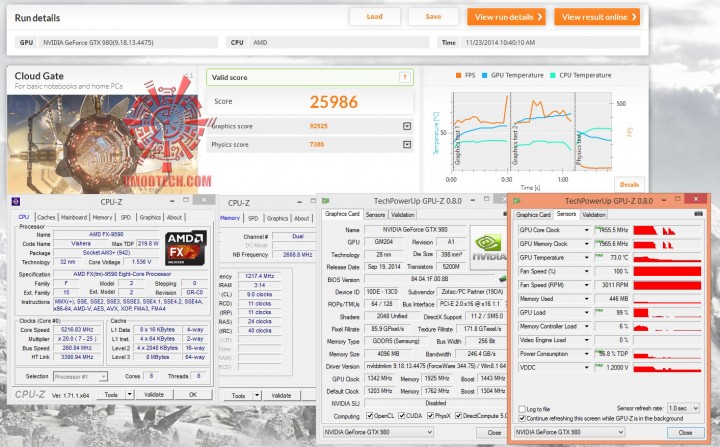This screenshot has height=447, width=720.
Task: Open the GPU Temperature sensor dropdown
Action: (x=586, y=257)
